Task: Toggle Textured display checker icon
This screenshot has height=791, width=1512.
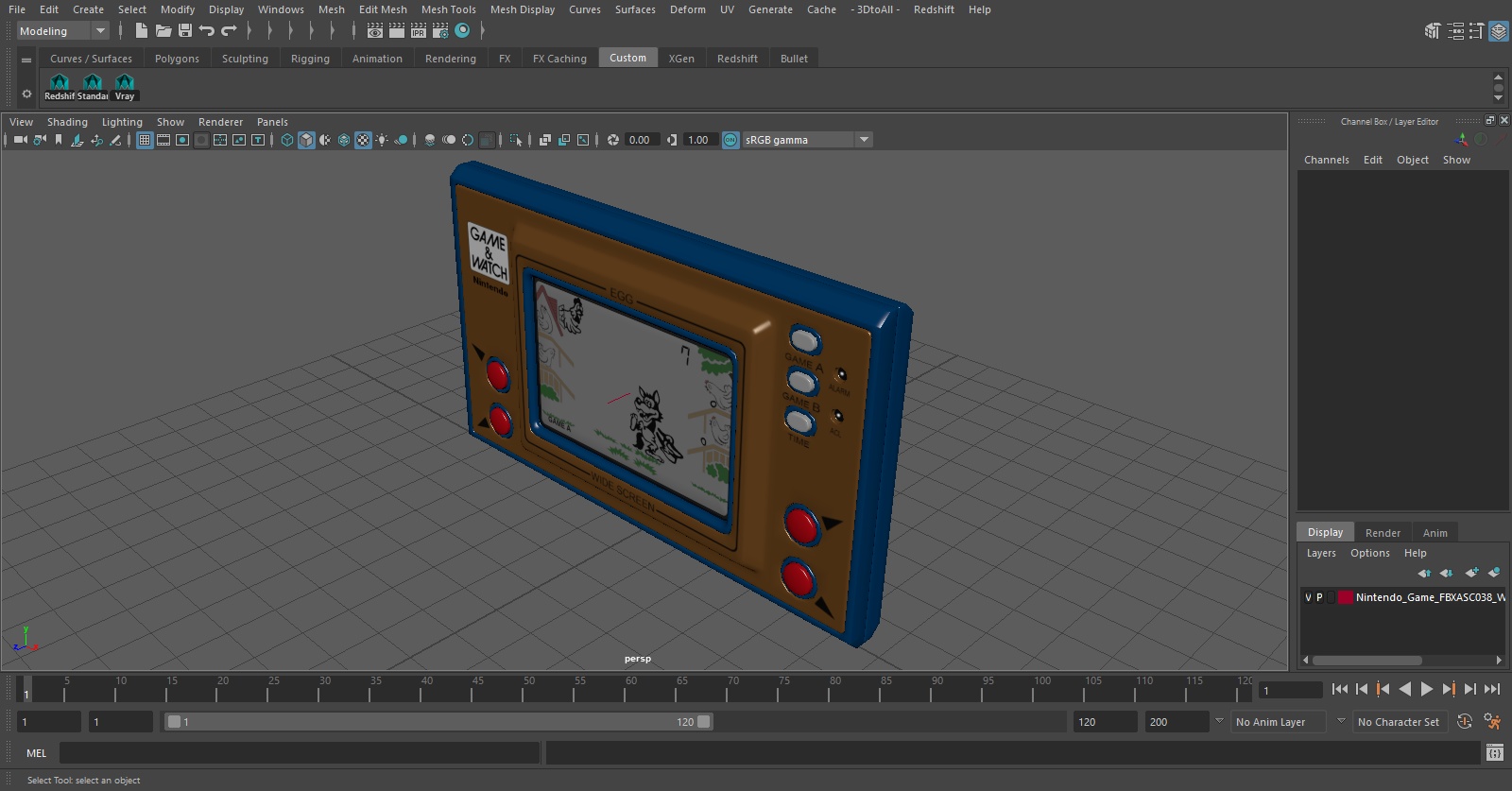Action: tap(363, 140)
